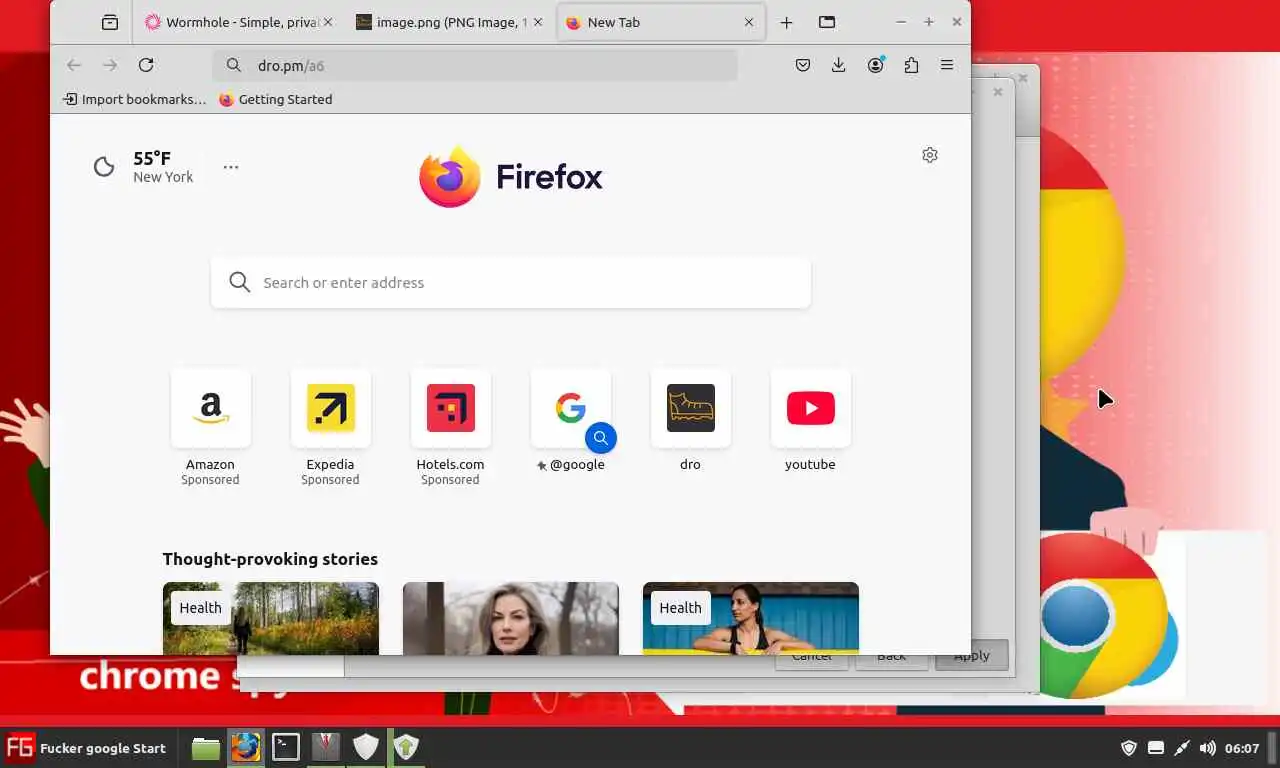The image size is (1280, 768).
Task: Open the file manager folder in taskbar
Action: 206,747
